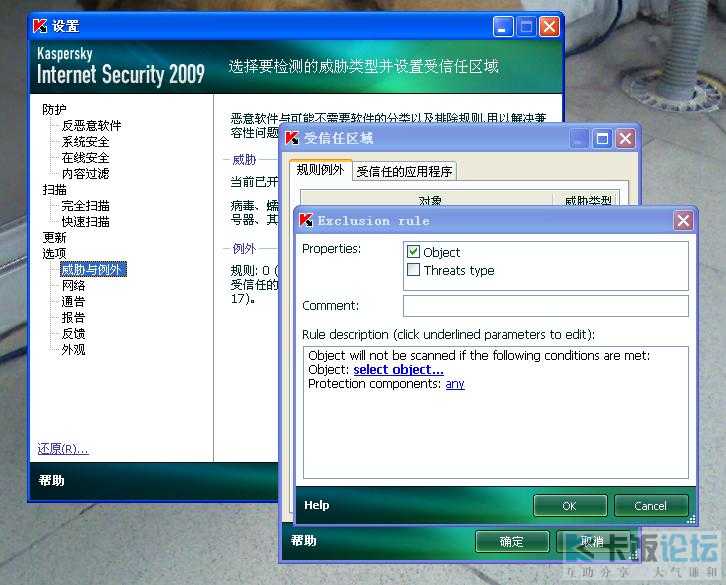The image size is (726, 585).
Task: Select 反馈 in settings tree
Action: (73, 333)
